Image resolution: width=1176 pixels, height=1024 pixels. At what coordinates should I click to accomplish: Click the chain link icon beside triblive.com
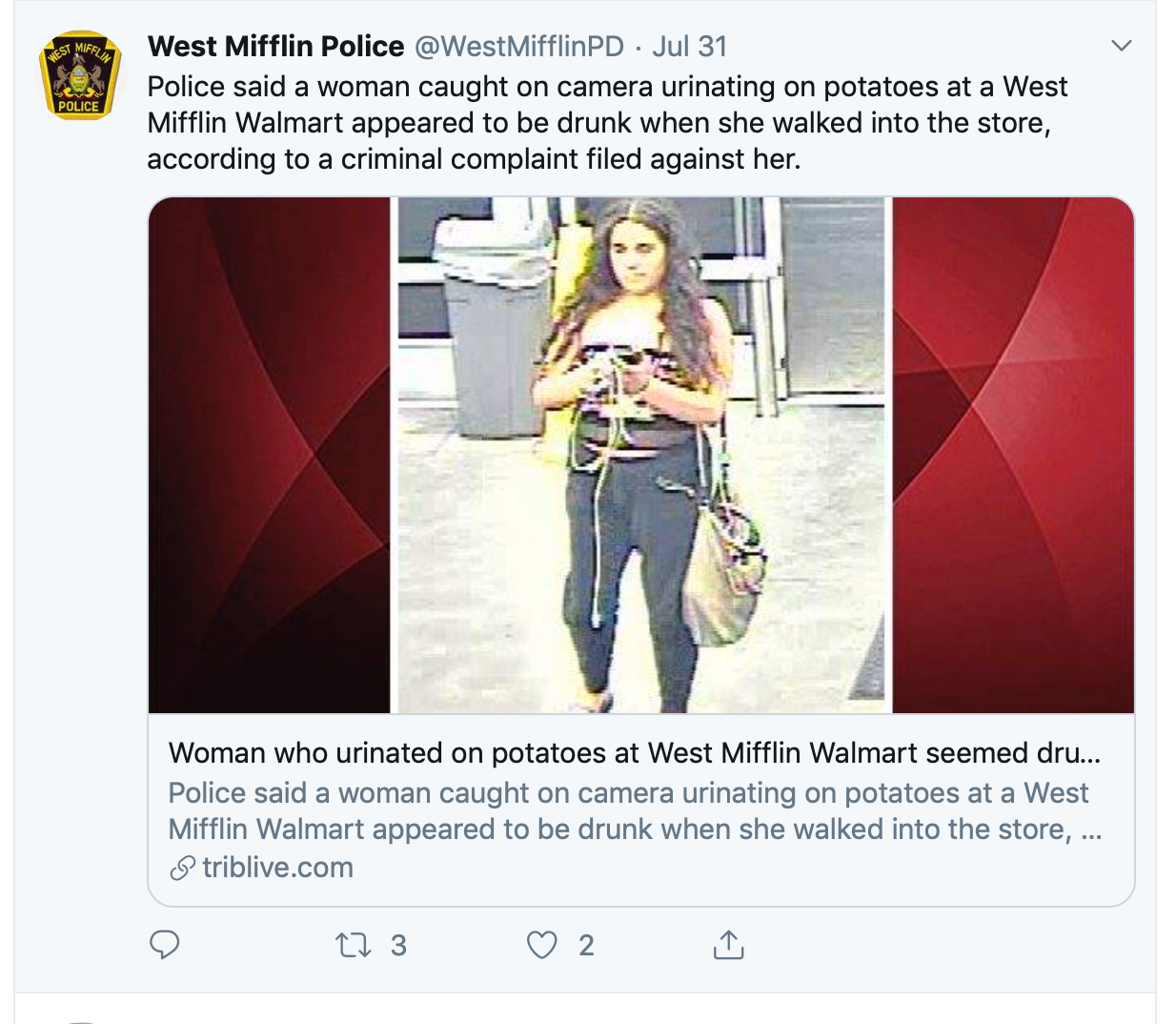pyautogui.click(x=182, y=868)
